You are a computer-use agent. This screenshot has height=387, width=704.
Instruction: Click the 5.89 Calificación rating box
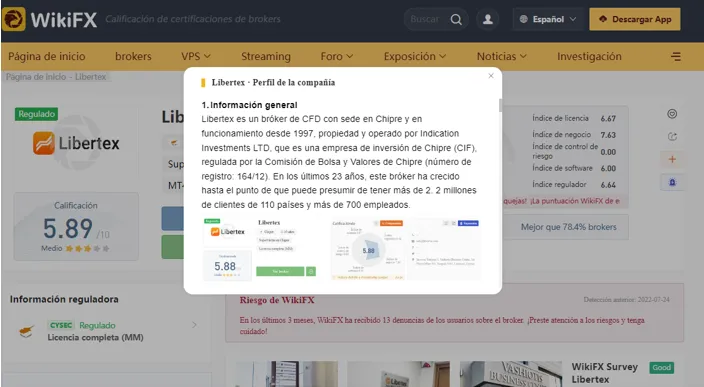76,227
